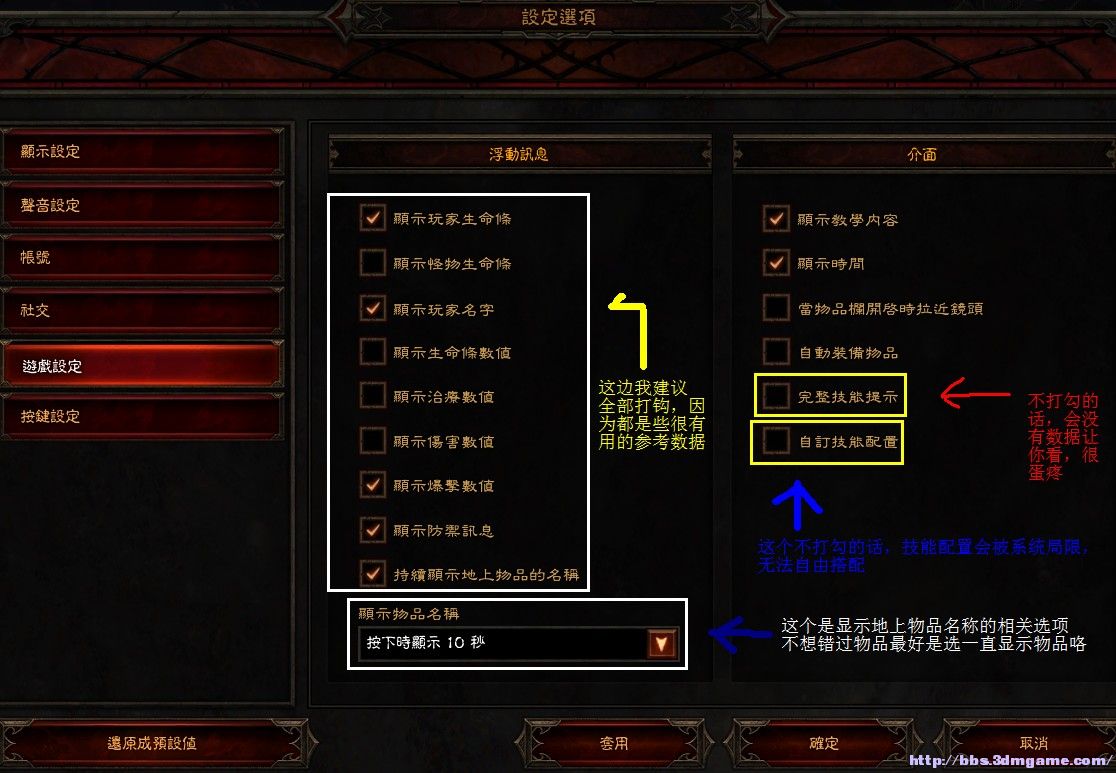Enable 顯示怪物生命條 checkbox

(373, 263)
